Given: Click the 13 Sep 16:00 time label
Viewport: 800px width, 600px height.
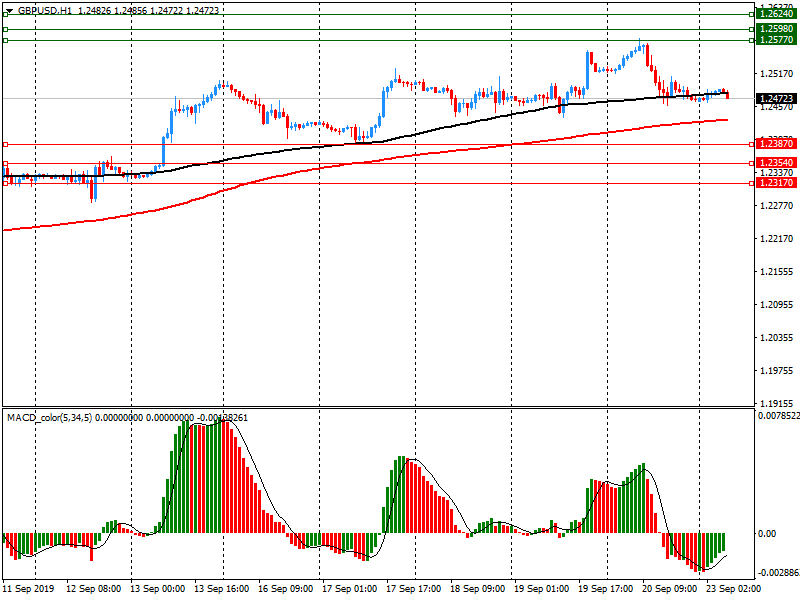Looking at the screenshot, I should pos(221,589).
